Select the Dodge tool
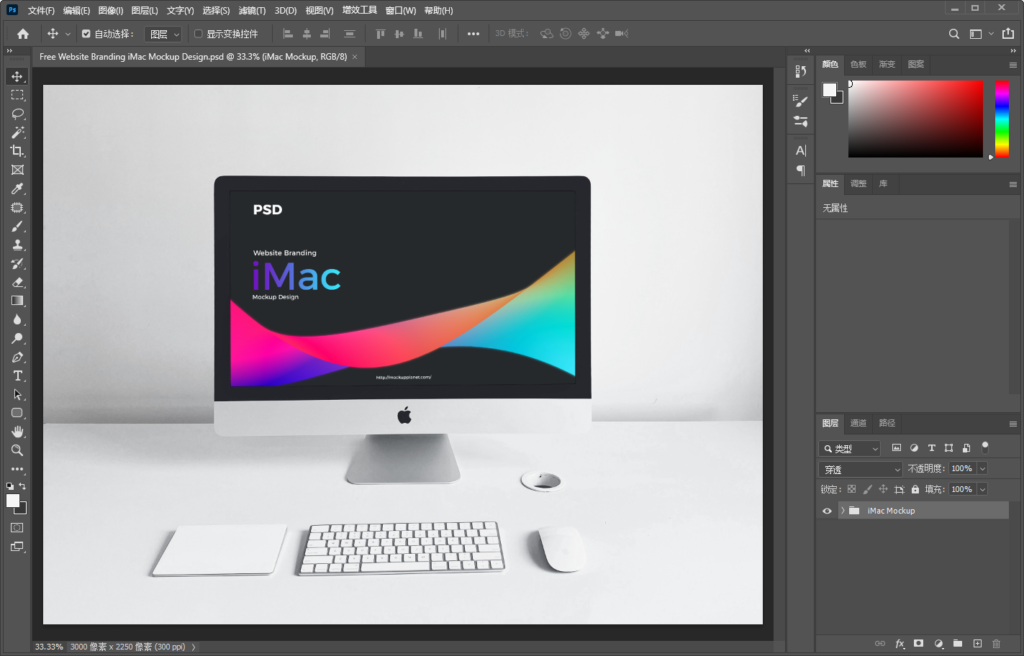 (17, 338)
